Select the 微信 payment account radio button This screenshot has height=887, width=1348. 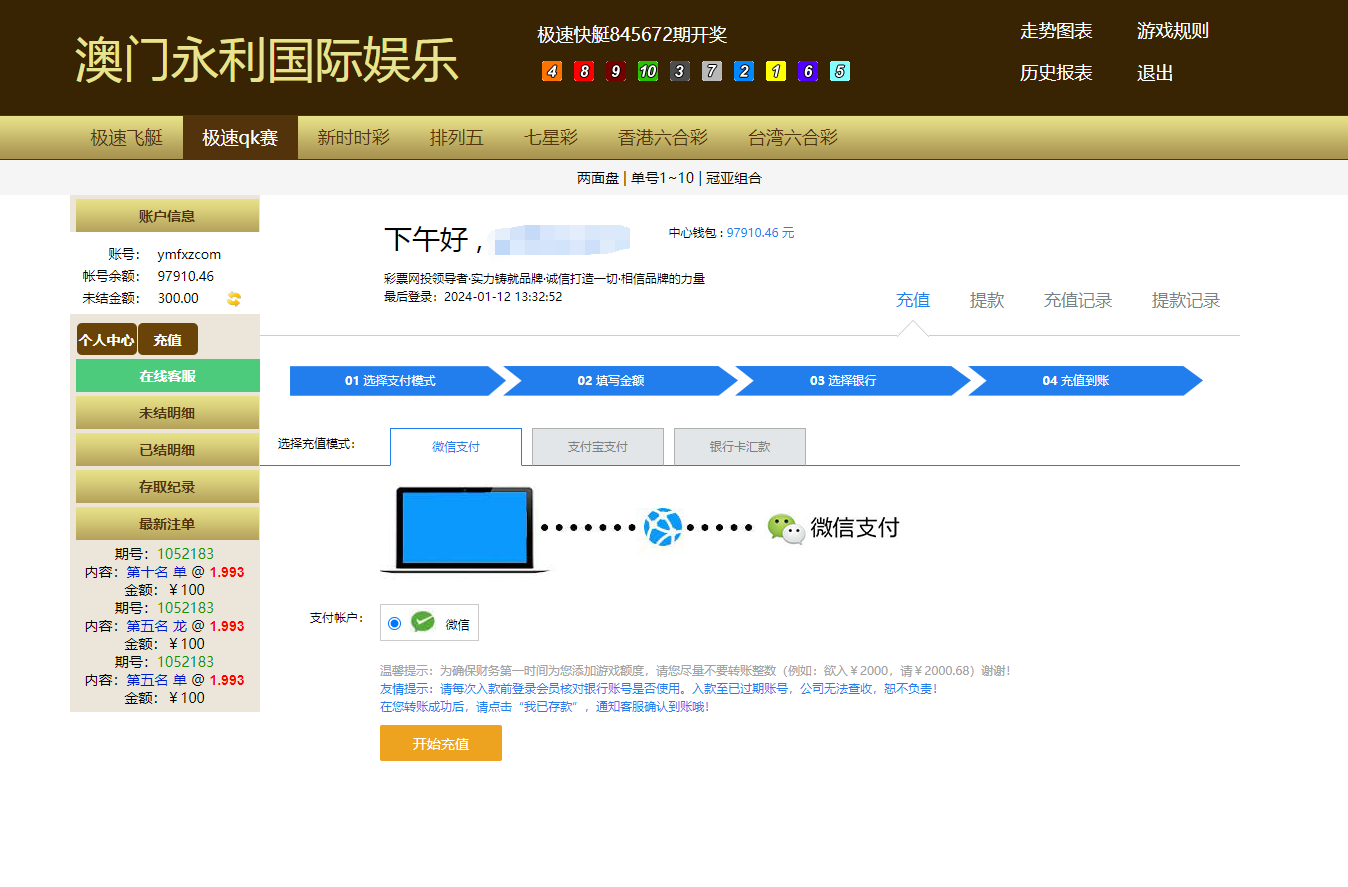[x=394, y=623]
